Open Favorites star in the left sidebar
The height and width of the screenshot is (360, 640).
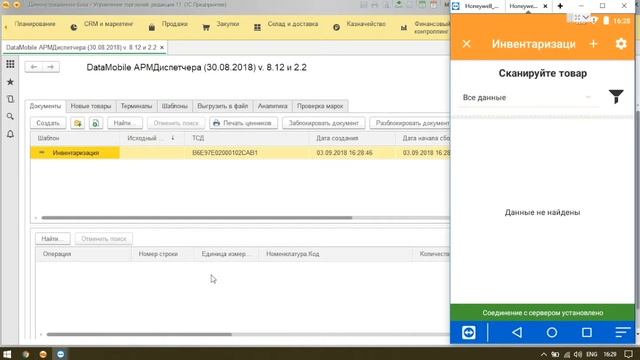[10, 82]
